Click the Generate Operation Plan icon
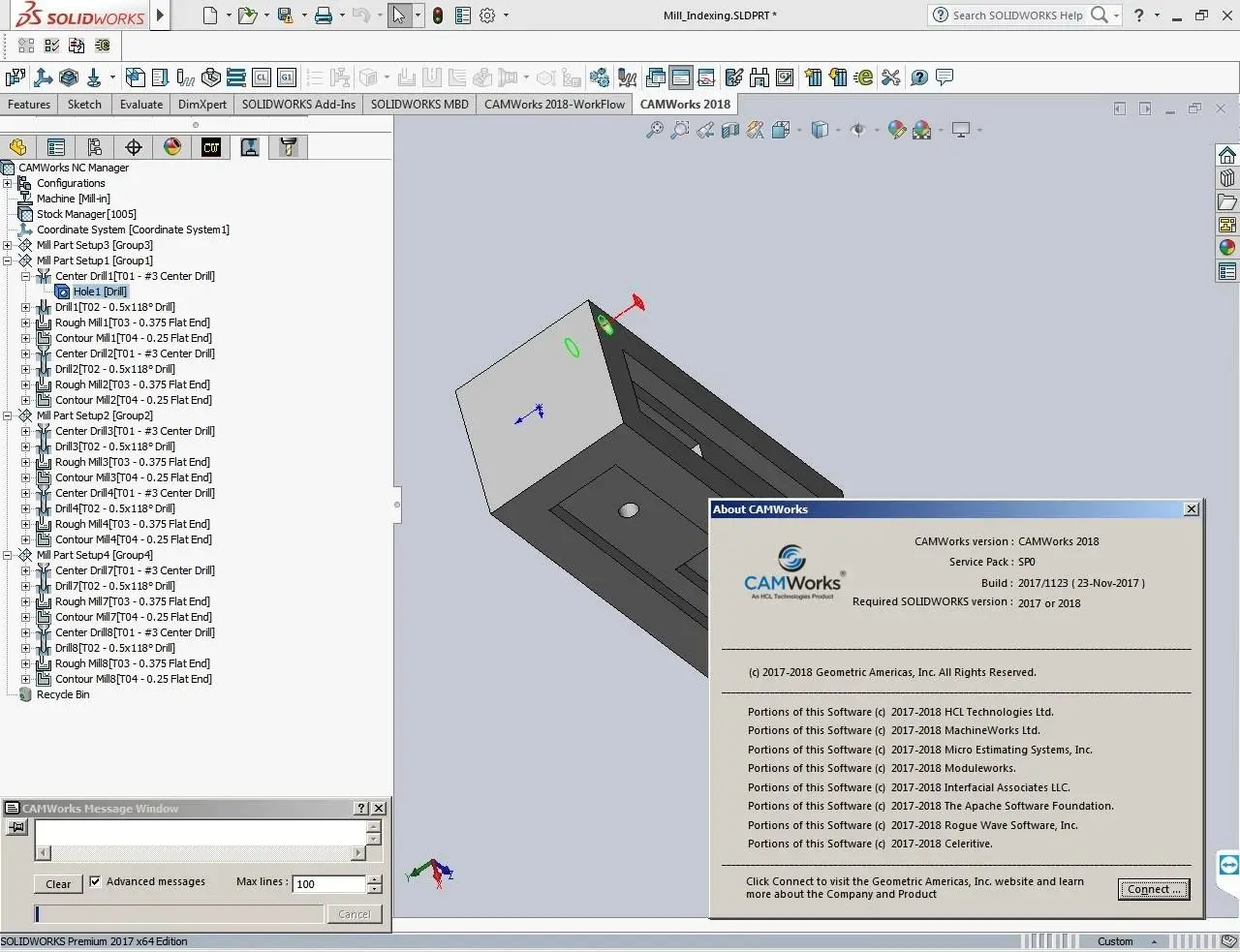Viewport: 1240px width, 952px height. click(161, 77)
